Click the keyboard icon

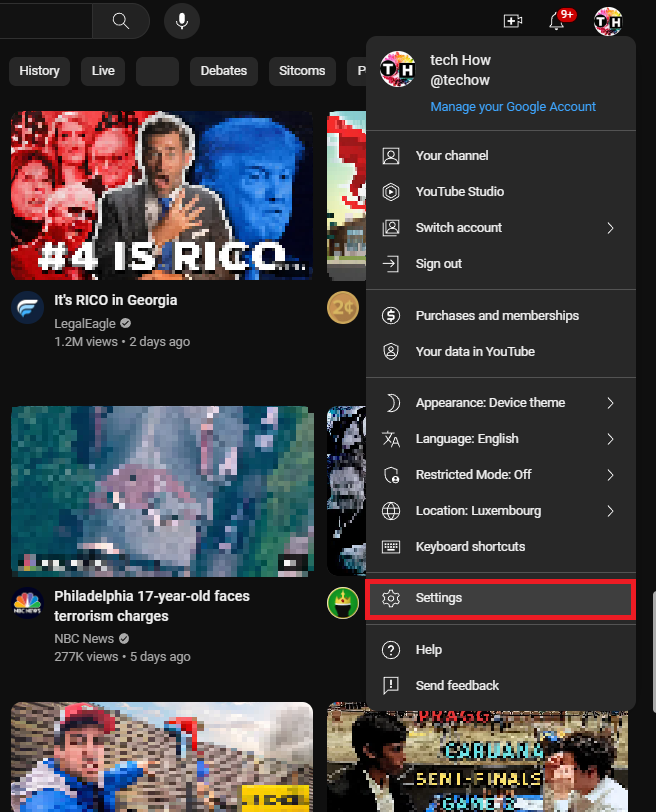point(391,547)
